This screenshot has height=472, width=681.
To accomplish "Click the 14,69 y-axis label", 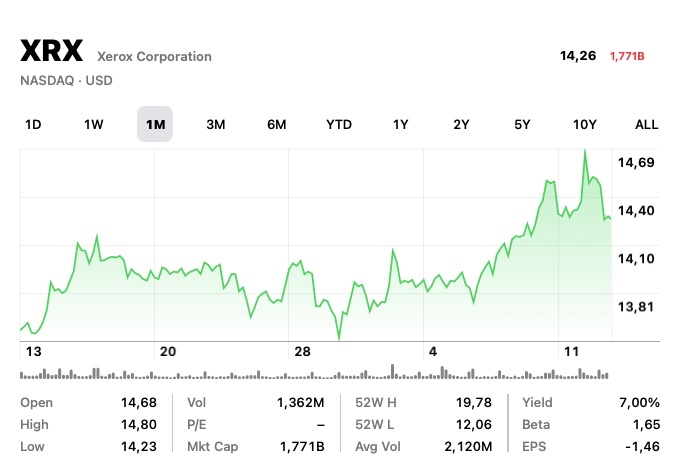I will (x=636, y=162).
